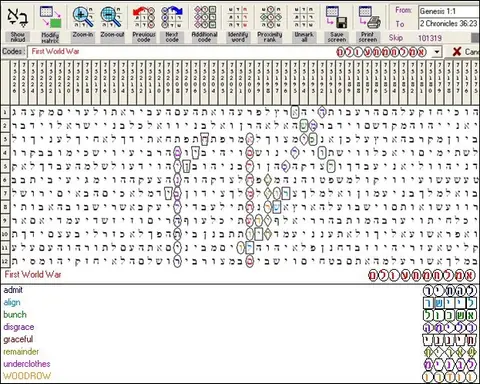480x384 pixels.
Task: Activate the Identify word tool
Action: pos(238,17)
